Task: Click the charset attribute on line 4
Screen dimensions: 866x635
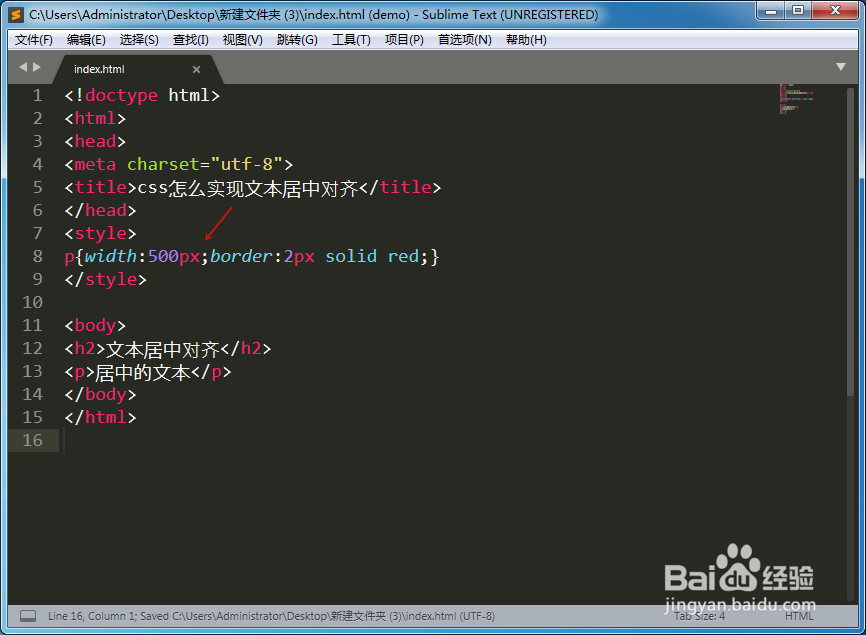Action: [x=163, y=165]
